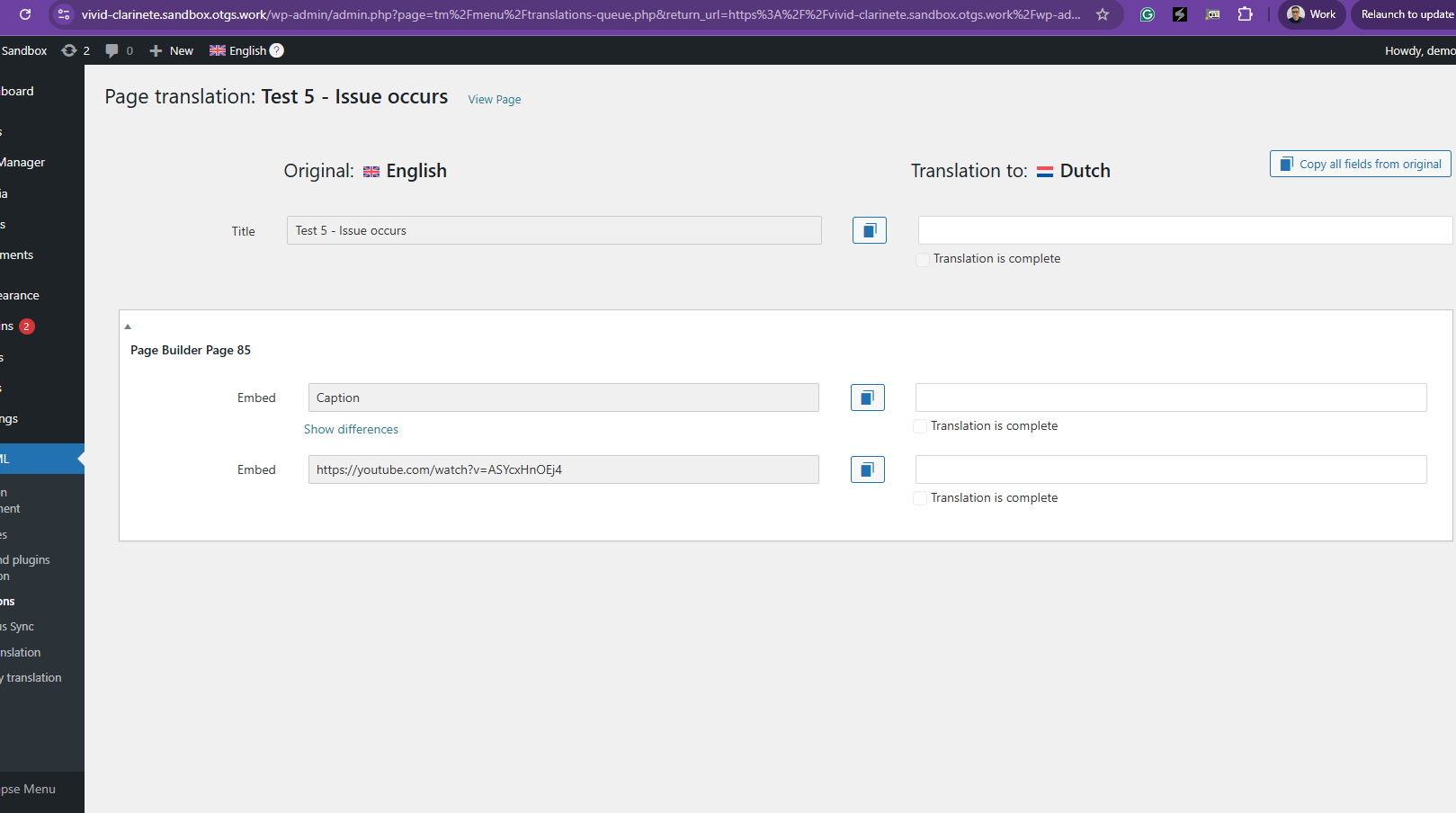Copy the Title field from original
The width and height of the screenshot is (1456, 813).
[x=869, y=230]
